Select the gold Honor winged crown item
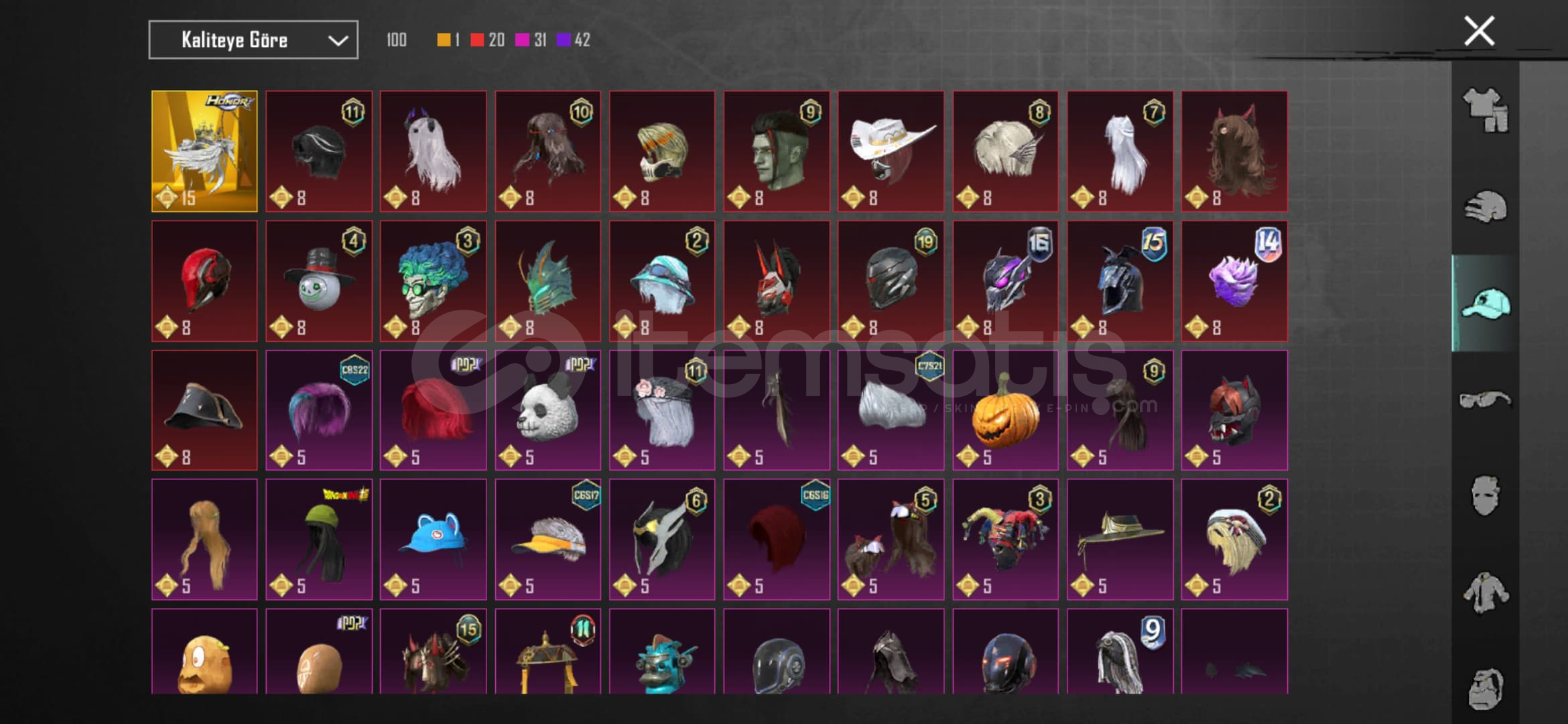This screenshot has width=1568, height=724. click(204, 152)
